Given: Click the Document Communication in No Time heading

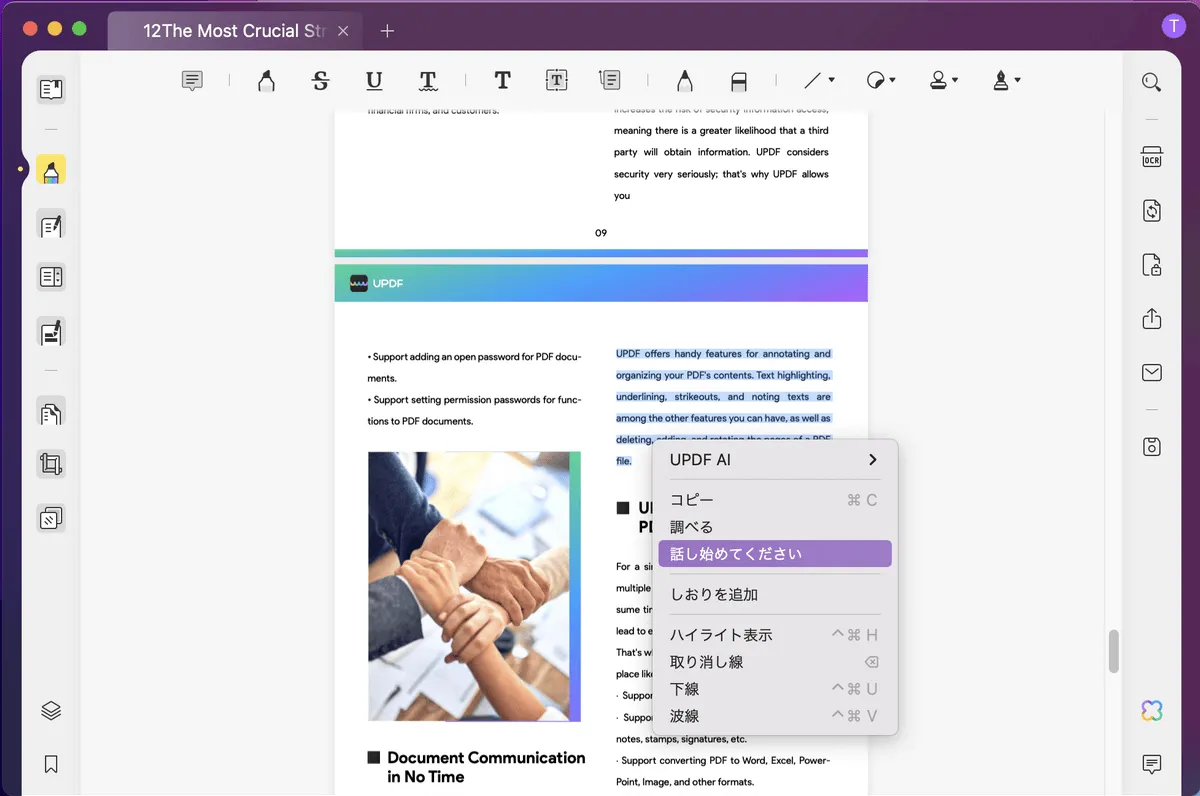Looking at the screenshot, I should (486, 767).
